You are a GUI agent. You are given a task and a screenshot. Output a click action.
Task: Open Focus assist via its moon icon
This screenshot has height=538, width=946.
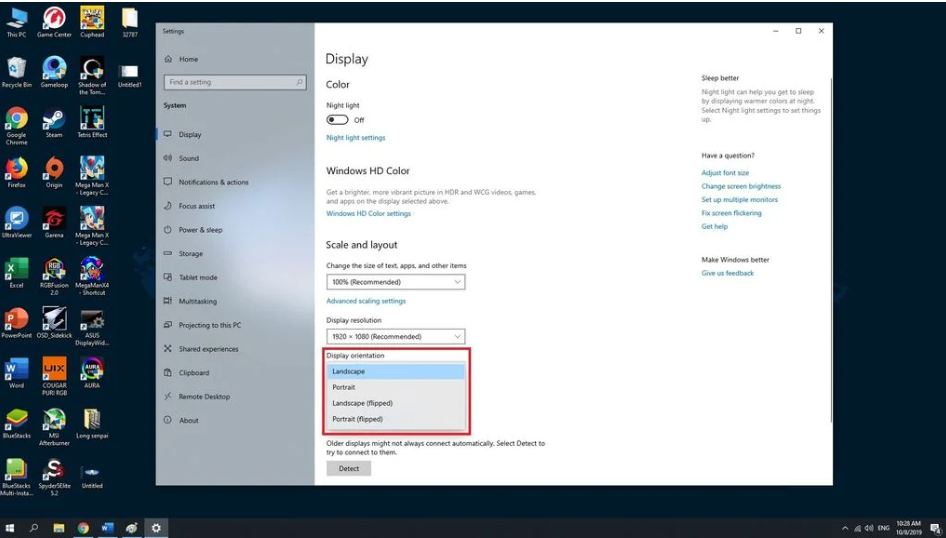168,206
